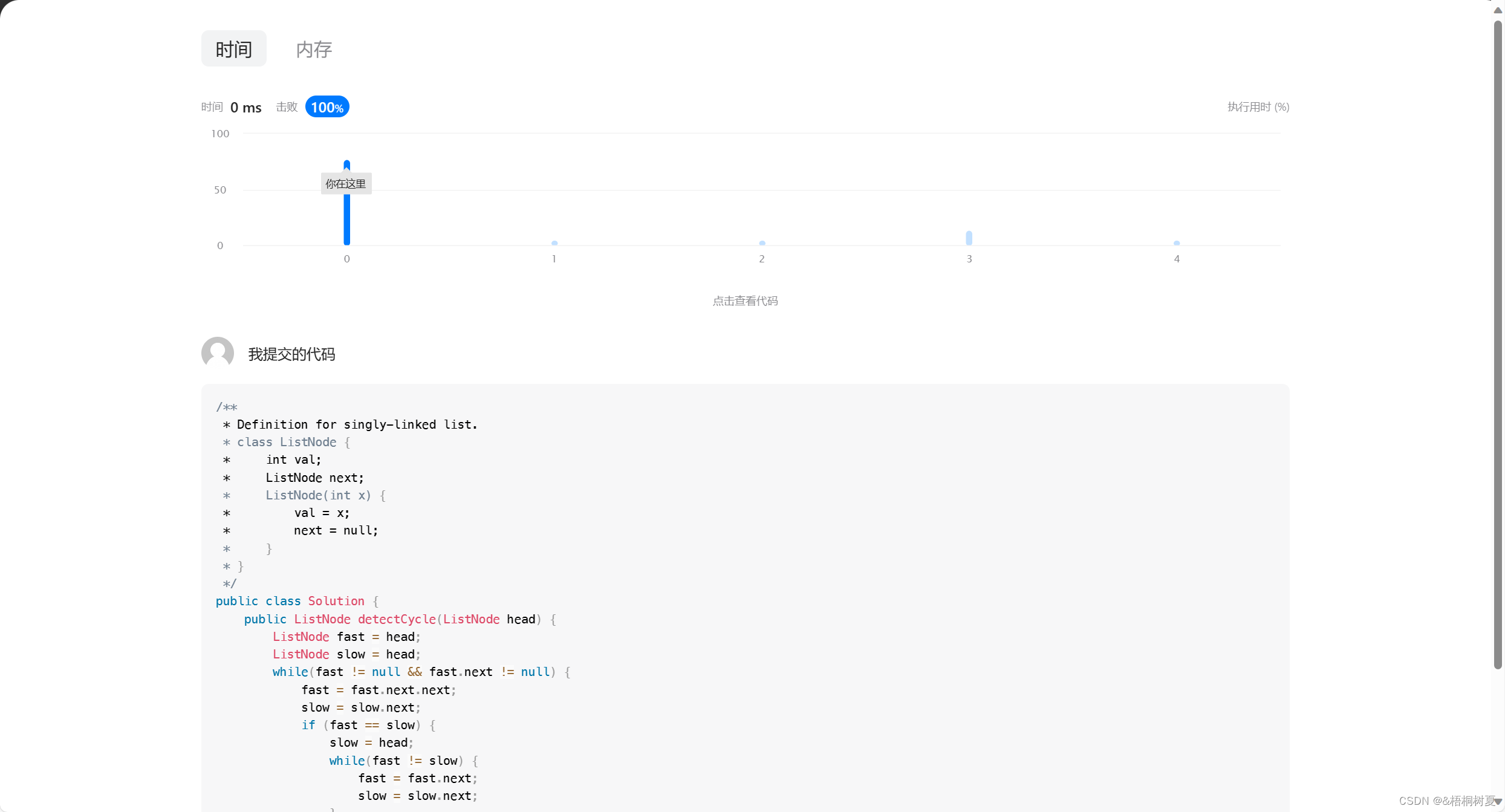Select the light bar at 3 ms
Image resolution: width=1505 pixels, height=812 pixels.
pyautogui.click(x=969, y=238)
